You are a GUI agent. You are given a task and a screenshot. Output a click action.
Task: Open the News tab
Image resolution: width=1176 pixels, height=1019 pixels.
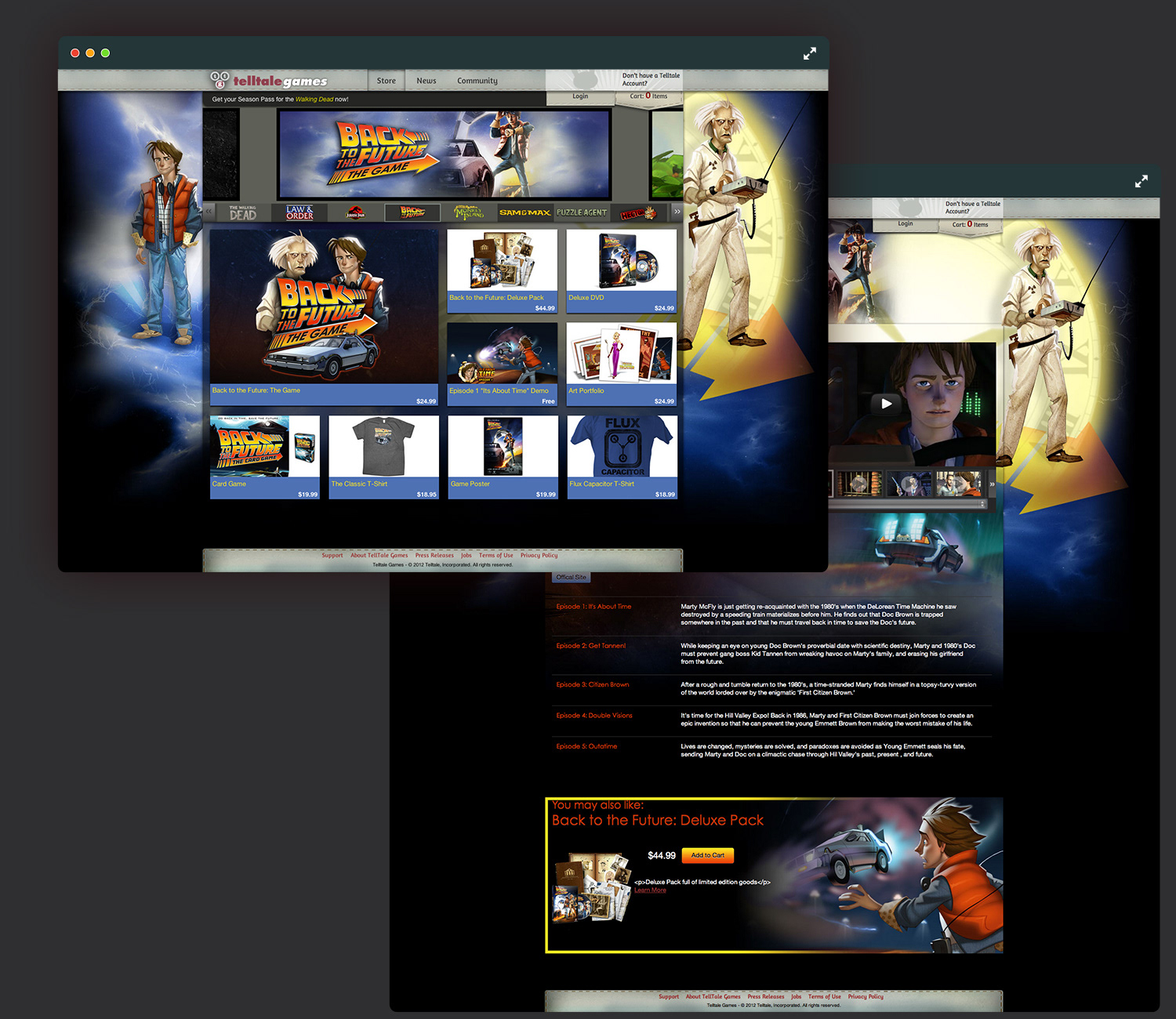click(426, 81)
